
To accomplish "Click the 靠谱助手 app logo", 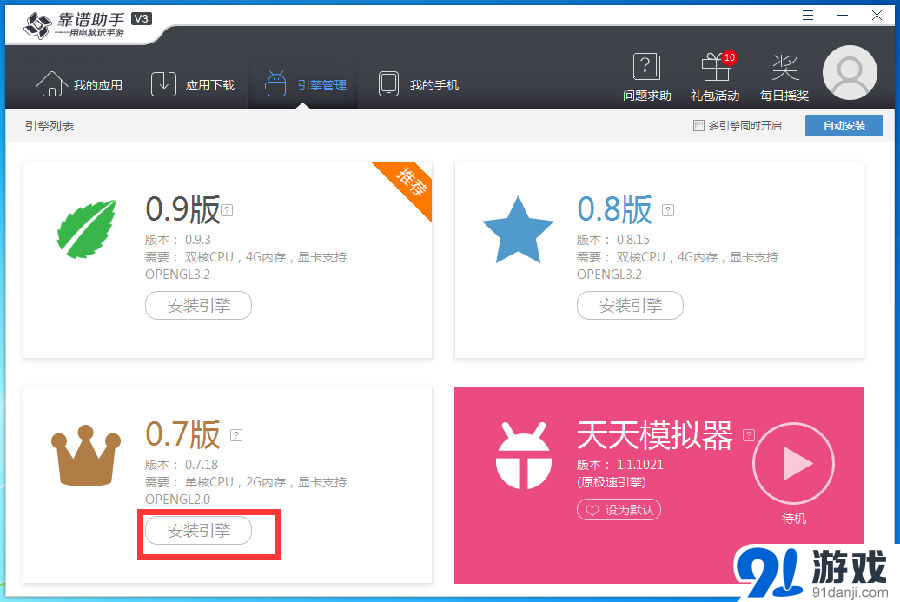I will pos(88,25).
